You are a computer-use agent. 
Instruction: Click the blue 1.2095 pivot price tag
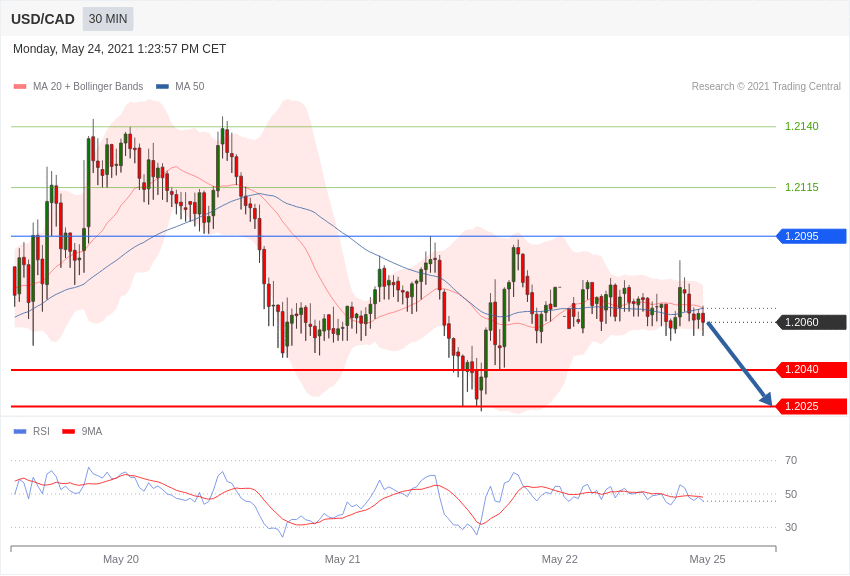pos(812,236)
